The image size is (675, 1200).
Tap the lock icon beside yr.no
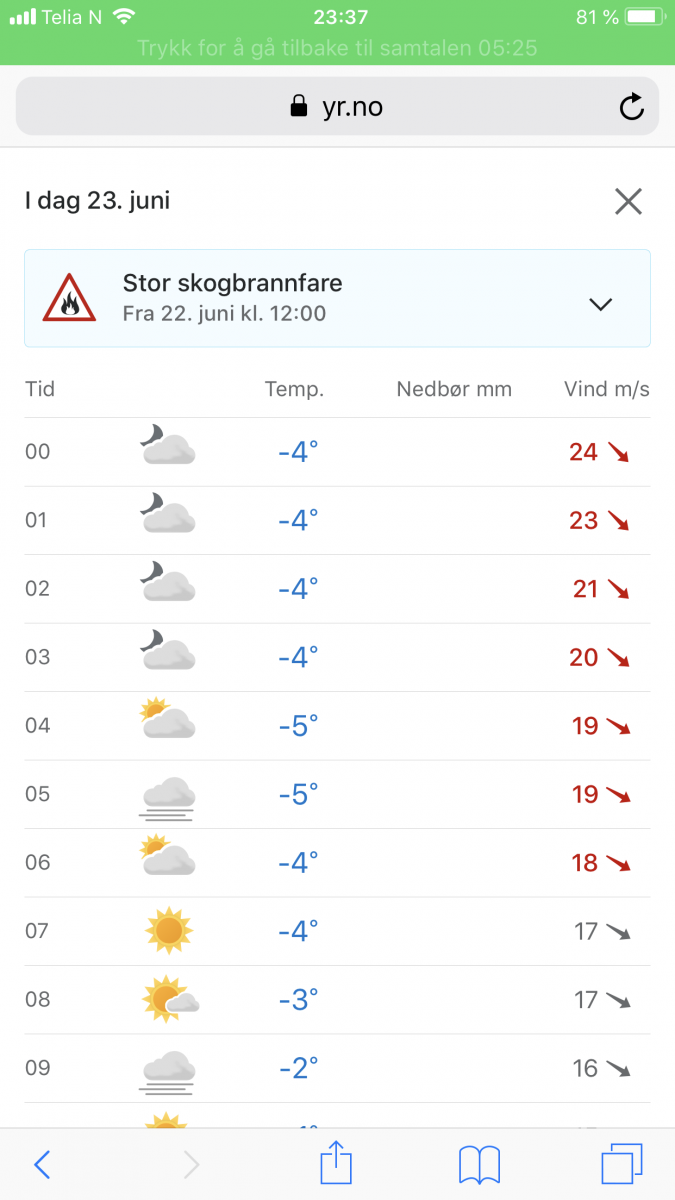pyautogui.click(x=298, y=107)
